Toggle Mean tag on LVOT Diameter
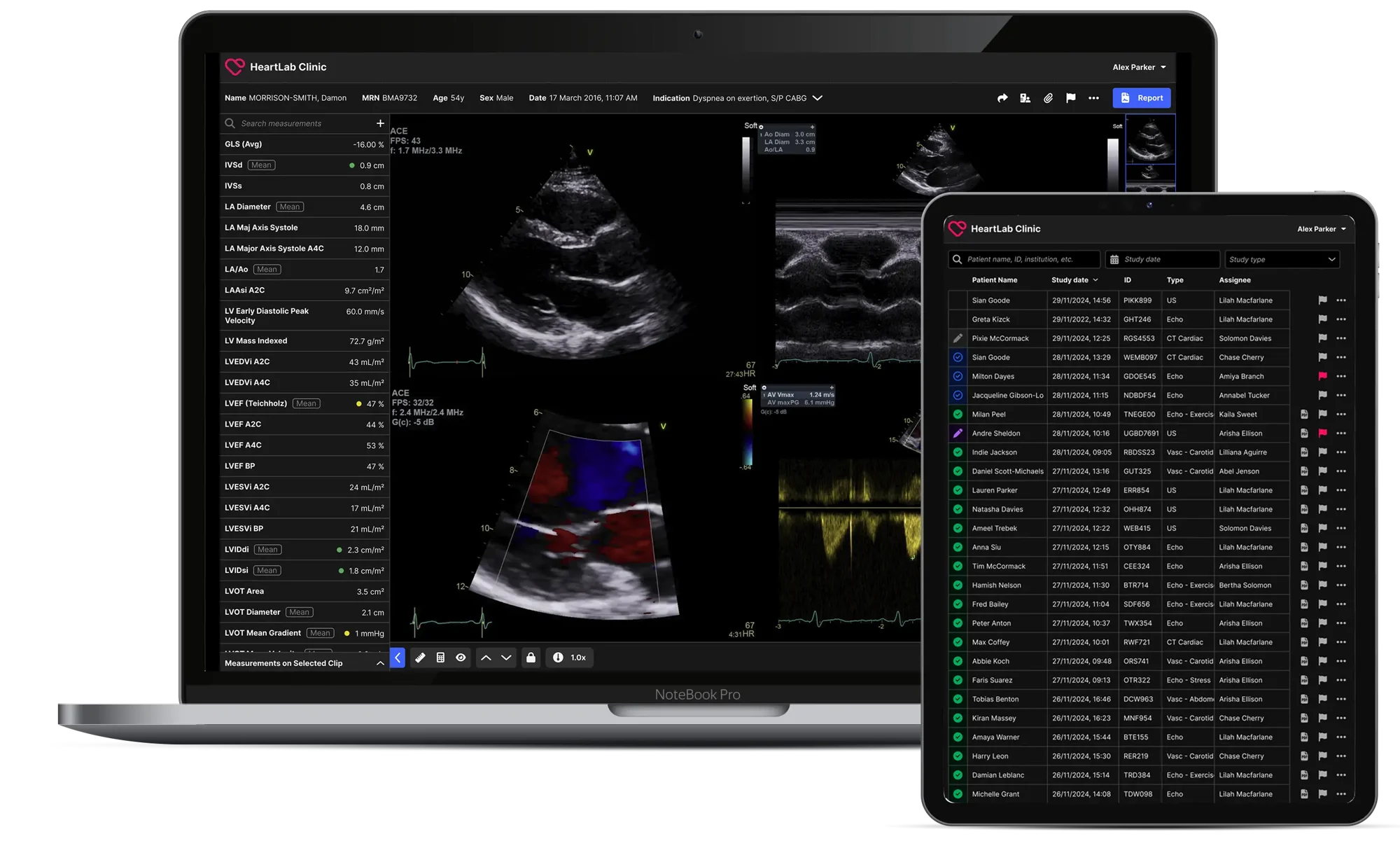This screenshot has width=1400, height=846. 300,612
